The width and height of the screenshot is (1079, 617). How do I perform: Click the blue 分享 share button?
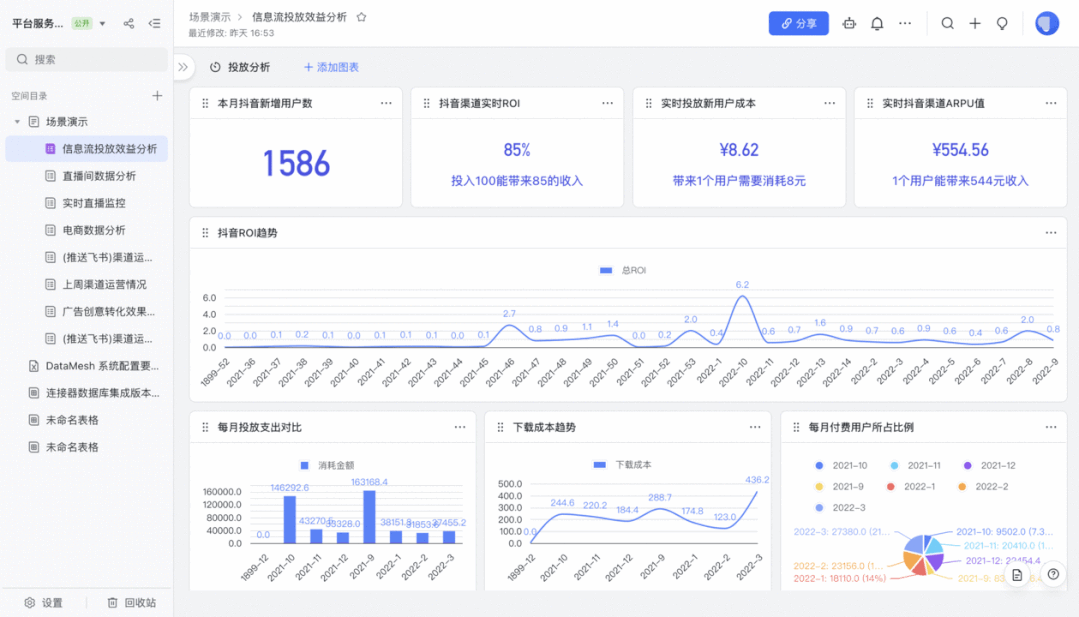tap(798, 22)
